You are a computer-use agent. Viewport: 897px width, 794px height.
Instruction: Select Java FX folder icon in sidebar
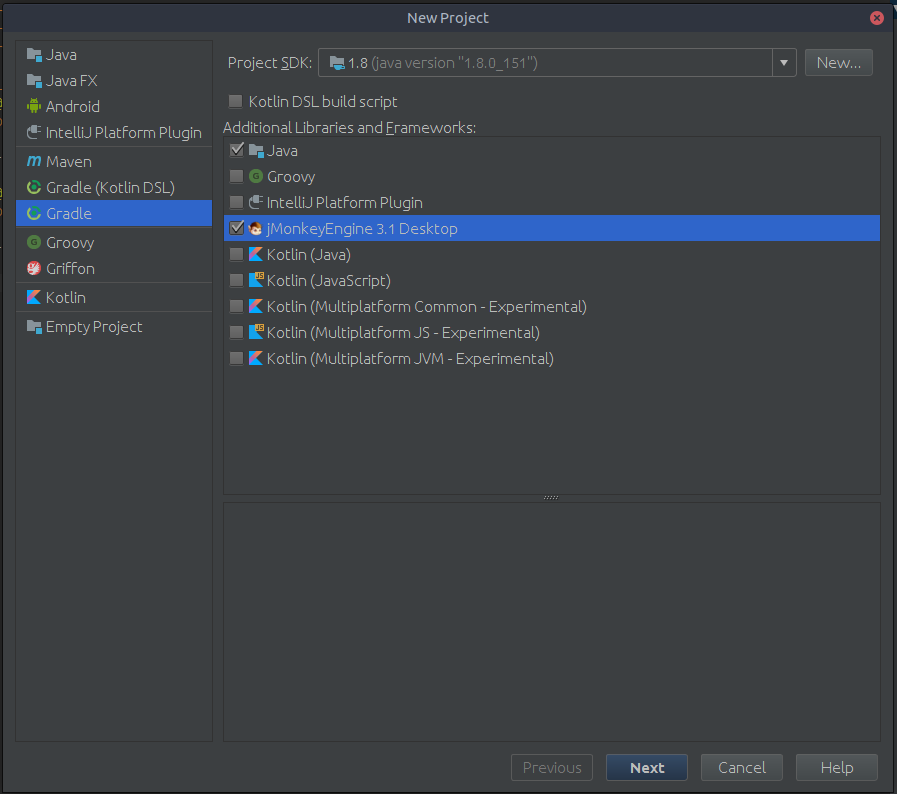click(34, 81)
